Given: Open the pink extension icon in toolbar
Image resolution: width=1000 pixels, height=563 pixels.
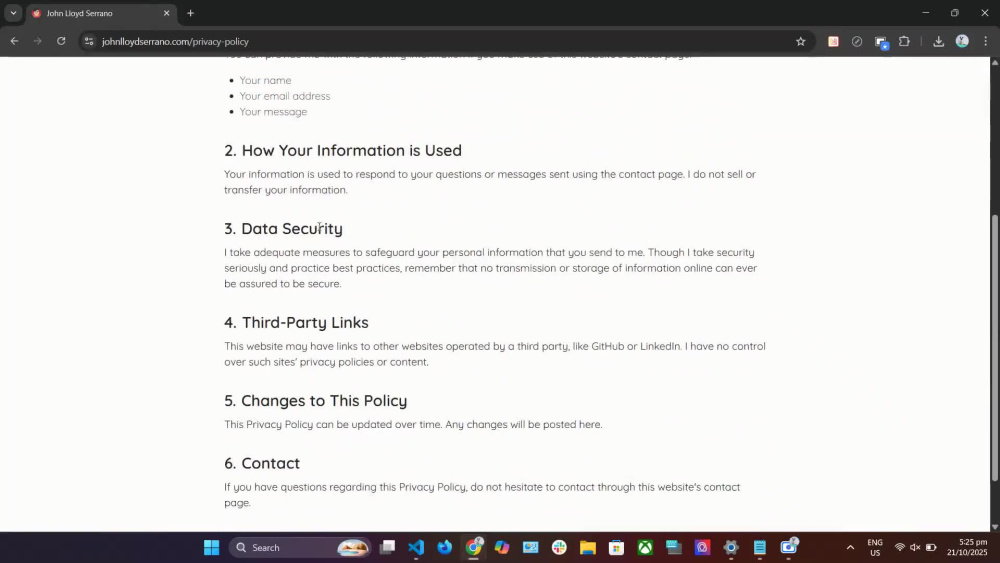Looking at the screenshot, I should [x=833, y=41].
